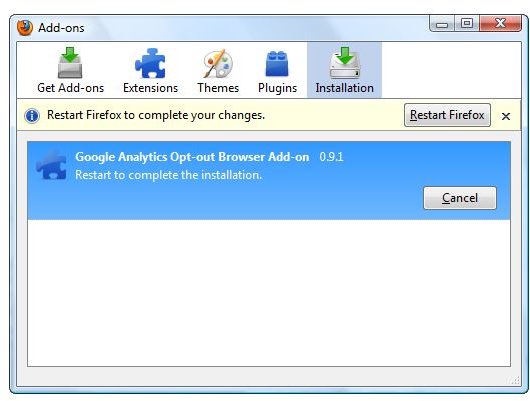
Task: Click the Firefox logo in title bar
Action: (25, 28)
